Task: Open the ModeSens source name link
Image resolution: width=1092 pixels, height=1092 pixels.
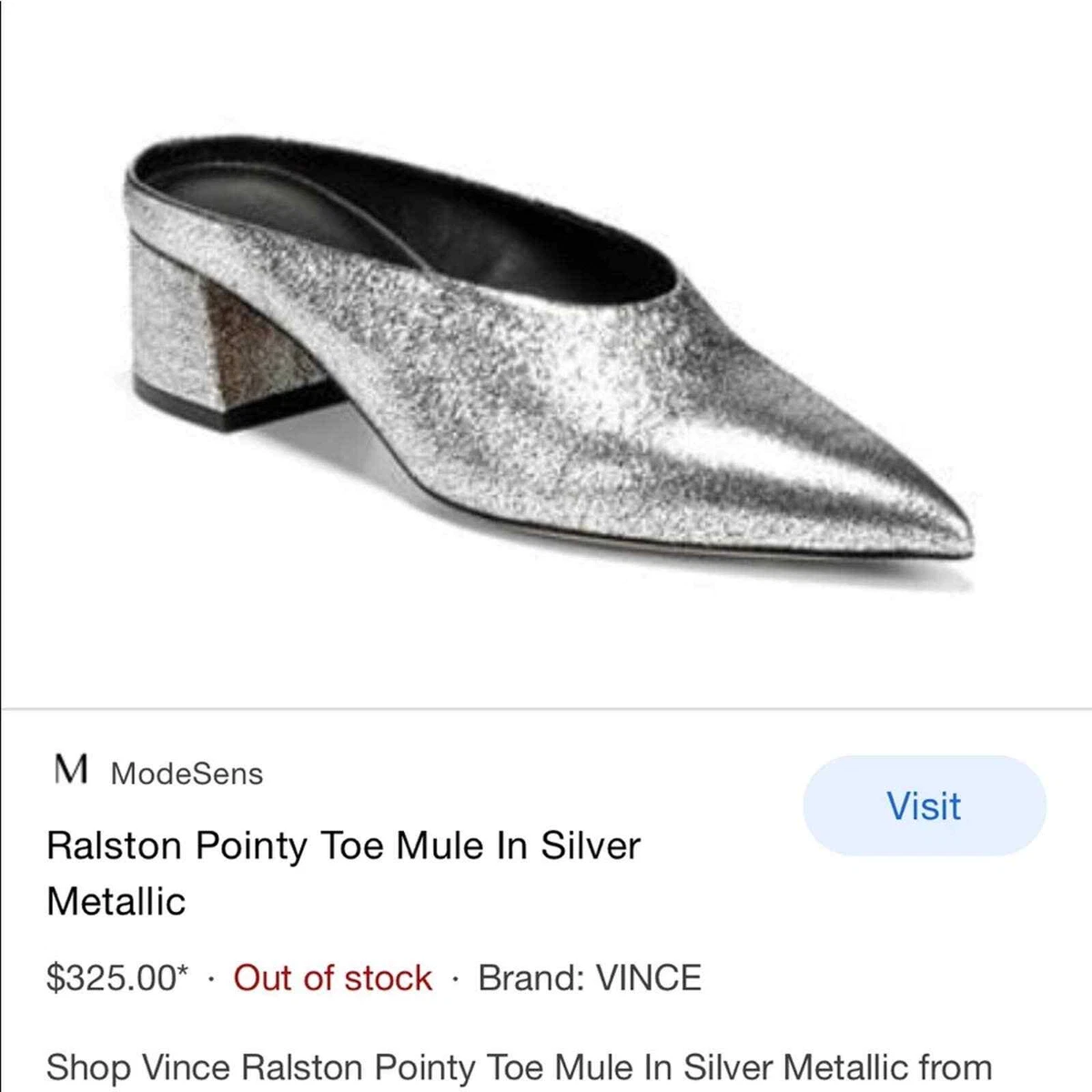Action: point(187,773)
